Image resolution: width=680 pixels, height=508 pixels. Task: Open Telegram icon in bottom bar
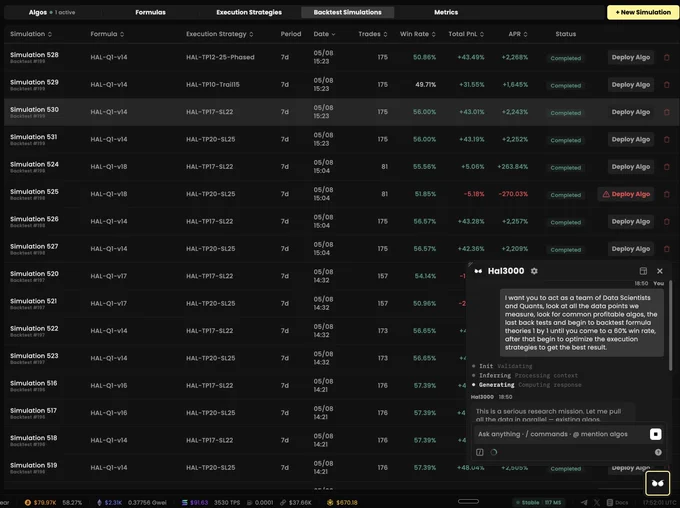coord(584,502)
